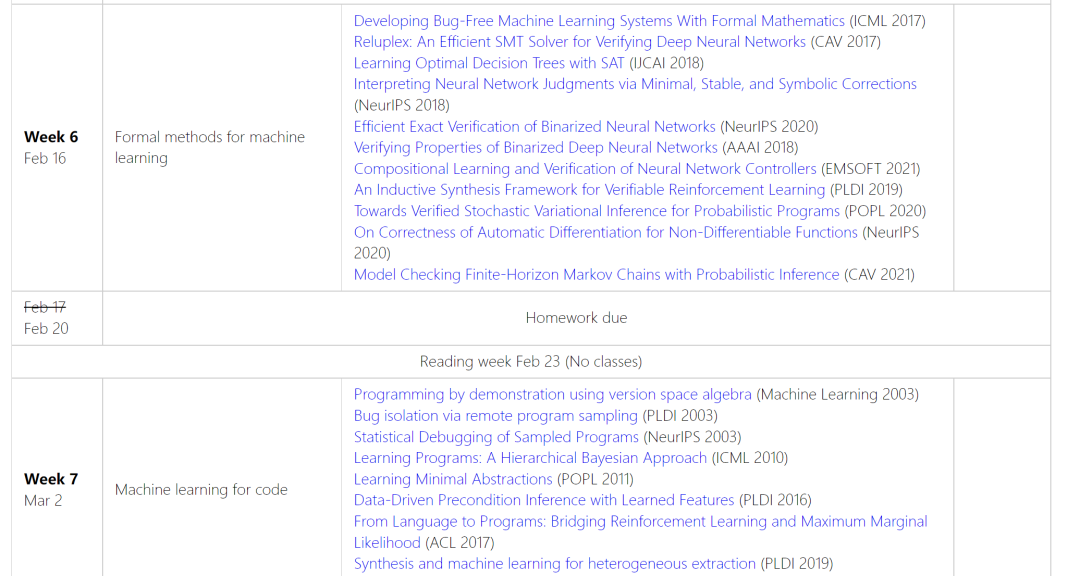This screenshot has width=1080, height=576.
Task: Select the Week 6 row heading cell
Action: (56, 147)
